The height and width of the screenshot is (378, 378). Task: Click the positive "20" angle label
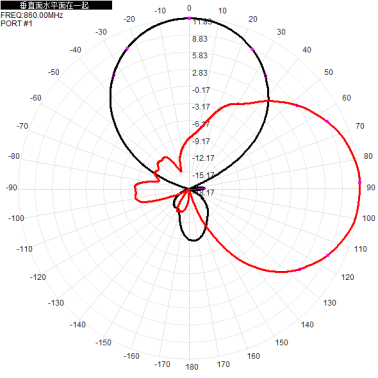[253, 19]
